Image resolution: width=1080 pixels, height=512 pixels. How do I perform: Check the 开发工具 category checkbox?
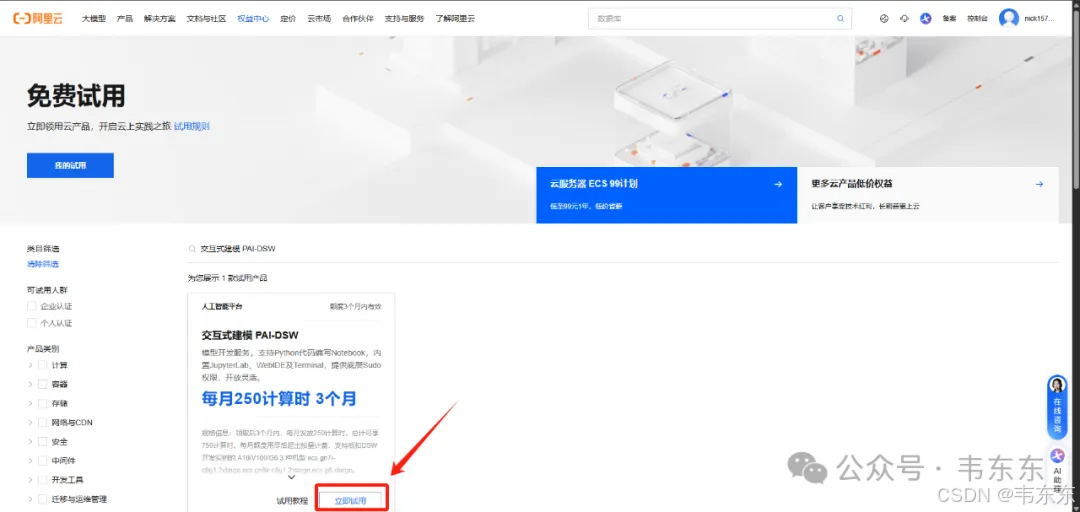tap(43, 480)
